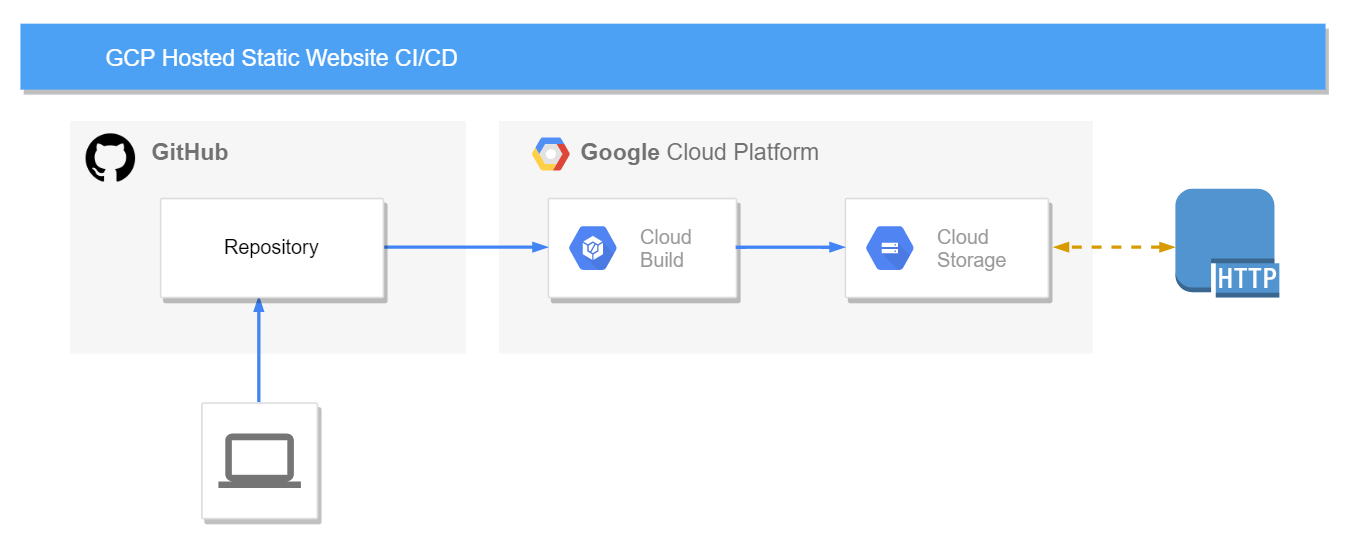This screenshot has height=553, width=1360.
Task: Click the Cloud Build label text
Action: coord(666,248)
